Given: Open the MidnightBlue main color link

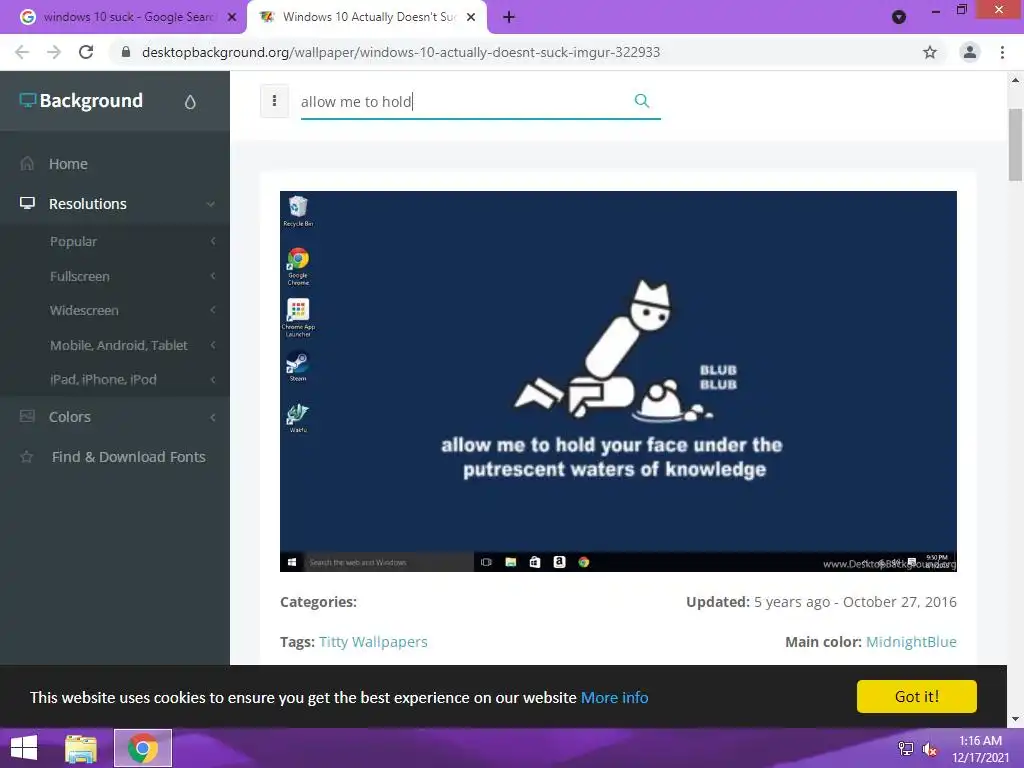Looking at the screenshot, I should click(911, 642).
